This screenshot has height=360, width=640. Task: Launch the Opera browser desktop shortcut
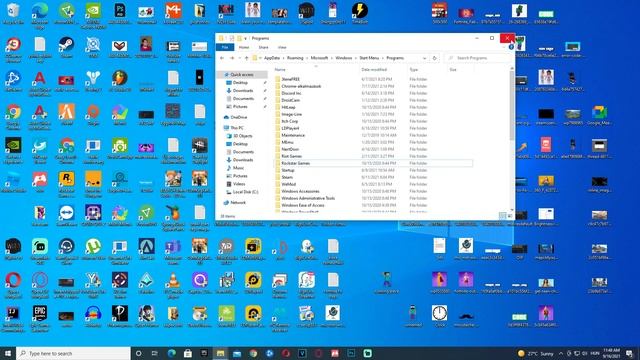click(x=13, y=284)
